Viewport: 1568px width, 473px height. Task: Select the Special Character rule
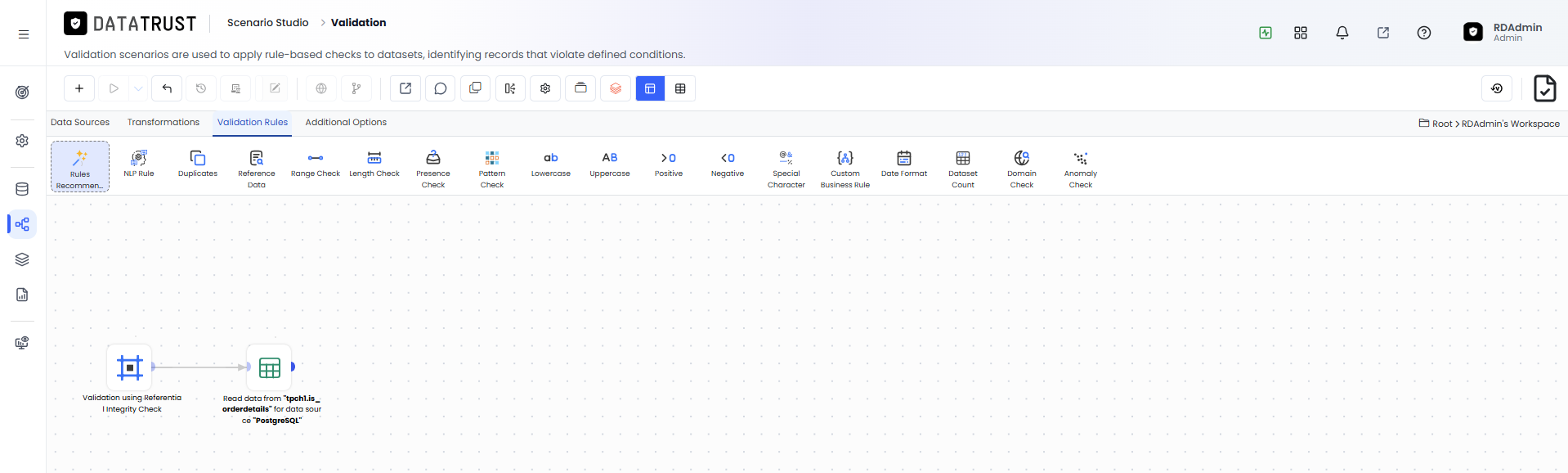786,169
